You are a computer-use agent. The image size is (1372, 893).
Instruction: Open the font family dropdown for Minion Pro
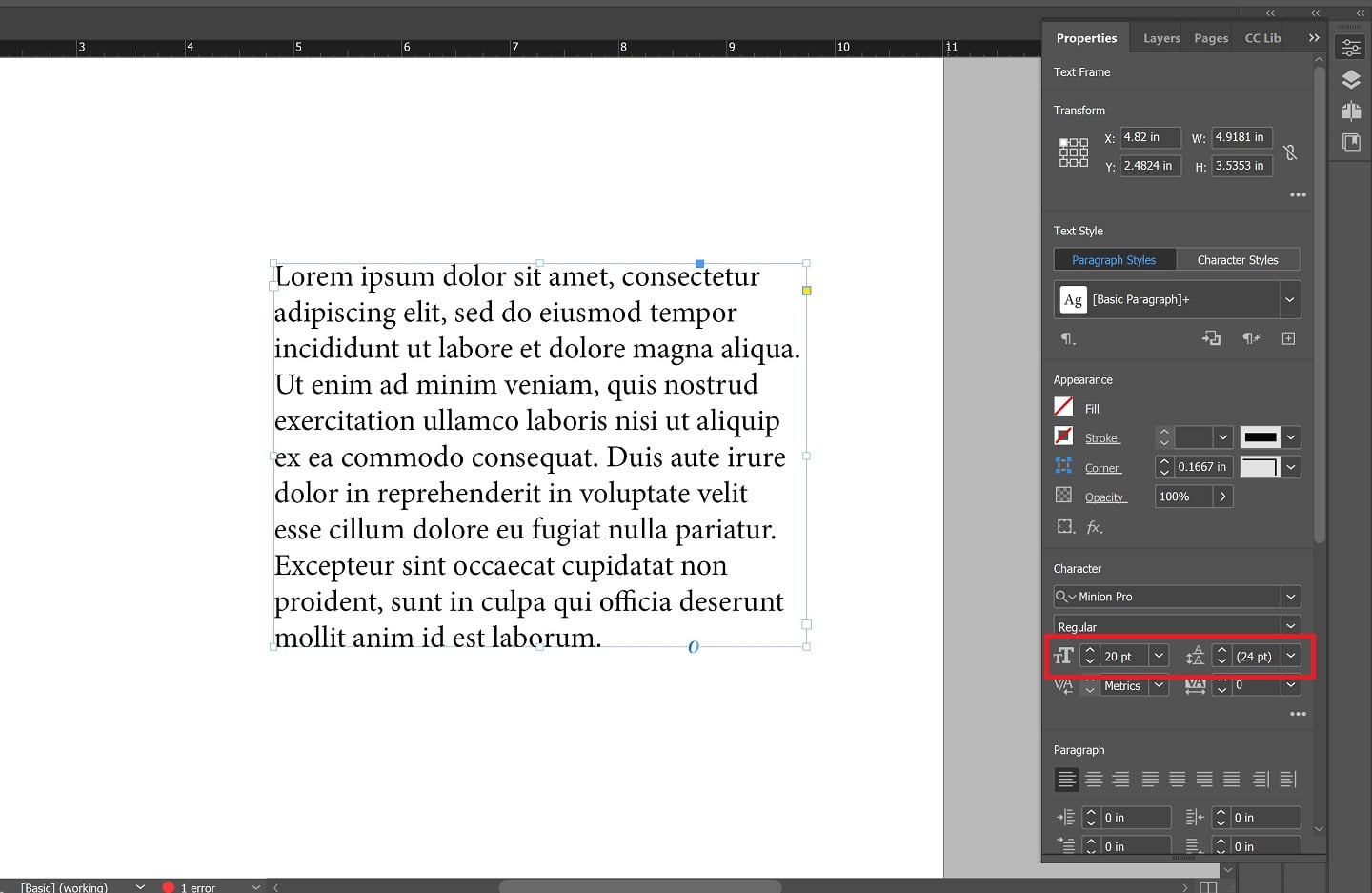coord(1291,597)
